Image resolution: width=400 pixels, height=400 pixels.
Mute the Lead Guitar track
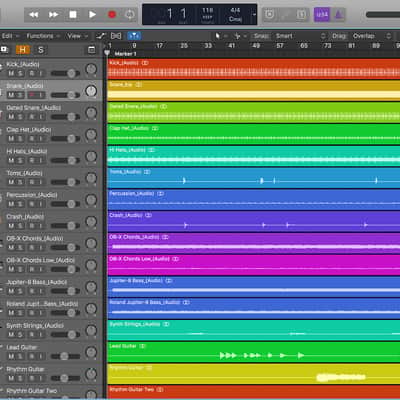[x=11, y=356]
